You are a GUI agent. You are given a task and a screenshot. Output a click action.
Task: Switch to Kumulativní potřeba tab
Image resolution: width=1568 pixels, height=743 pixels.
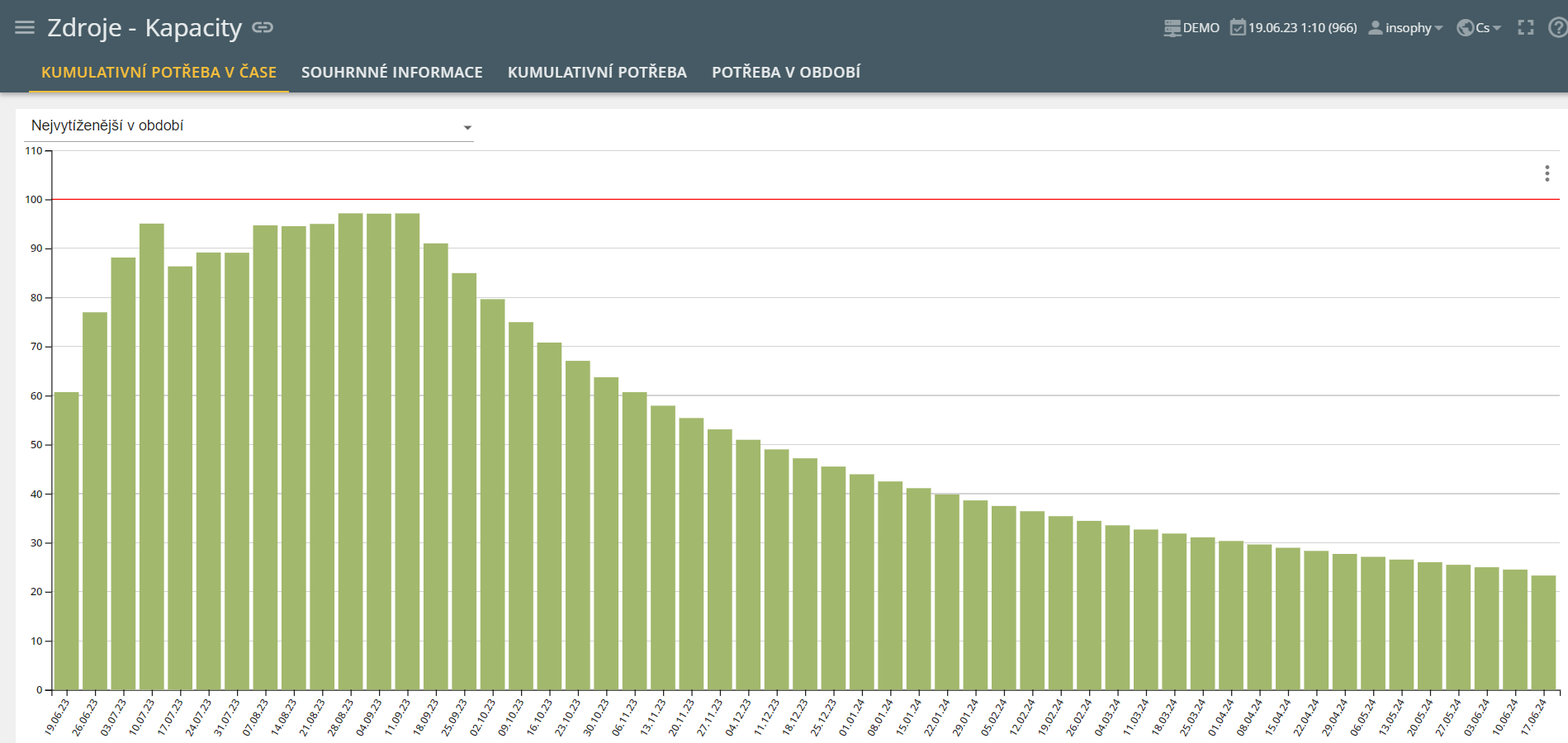[x=597, y=73]
